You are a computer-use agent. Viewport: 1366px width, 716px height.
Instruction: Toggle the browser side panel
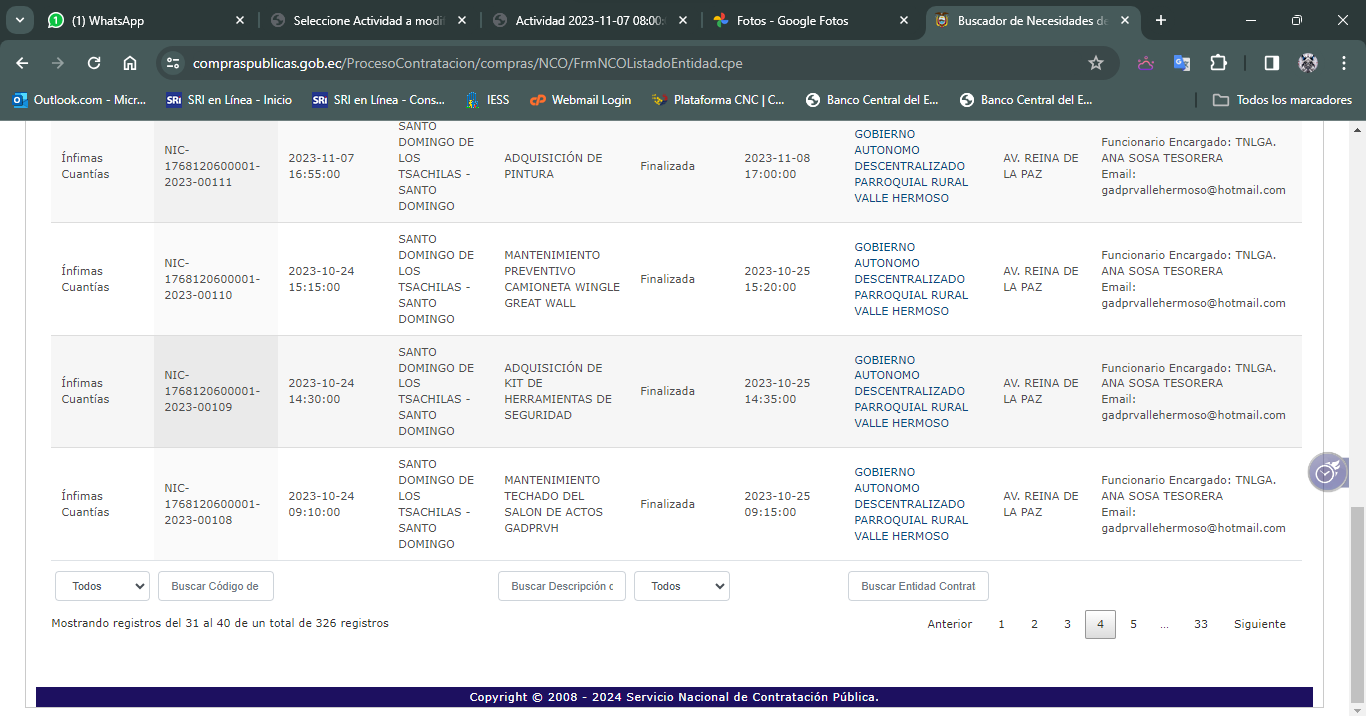point(1271,63)
